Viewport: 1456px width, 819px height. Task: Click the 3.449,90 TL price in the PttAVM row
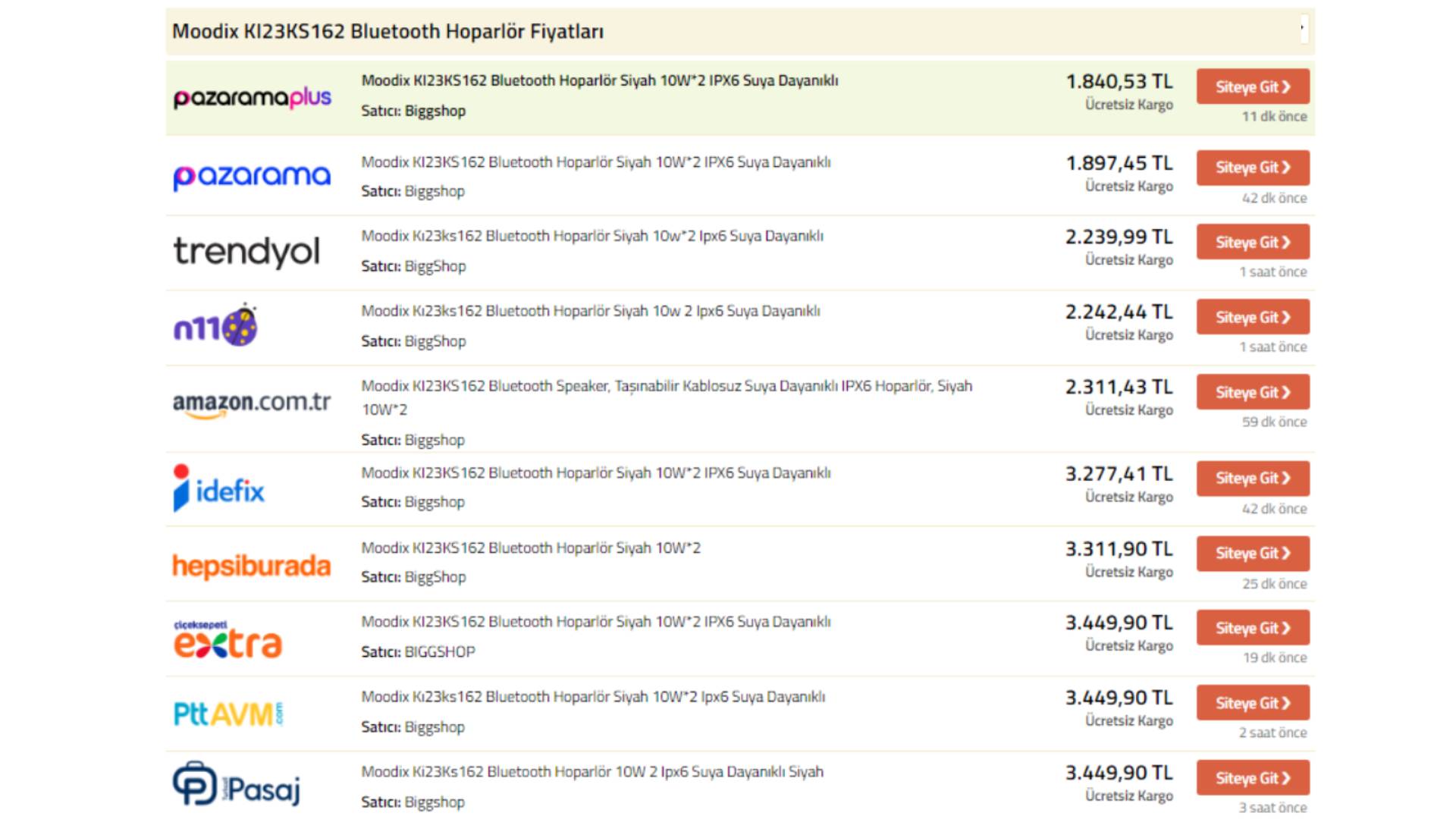click(1119, 698)
